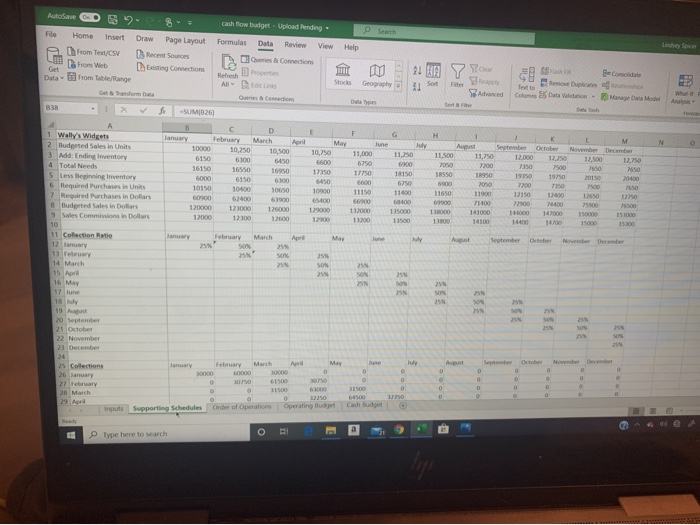Open File Explorer from the taskbar
The height and width of the screenshot is (525, 700).
pos(330,430)
